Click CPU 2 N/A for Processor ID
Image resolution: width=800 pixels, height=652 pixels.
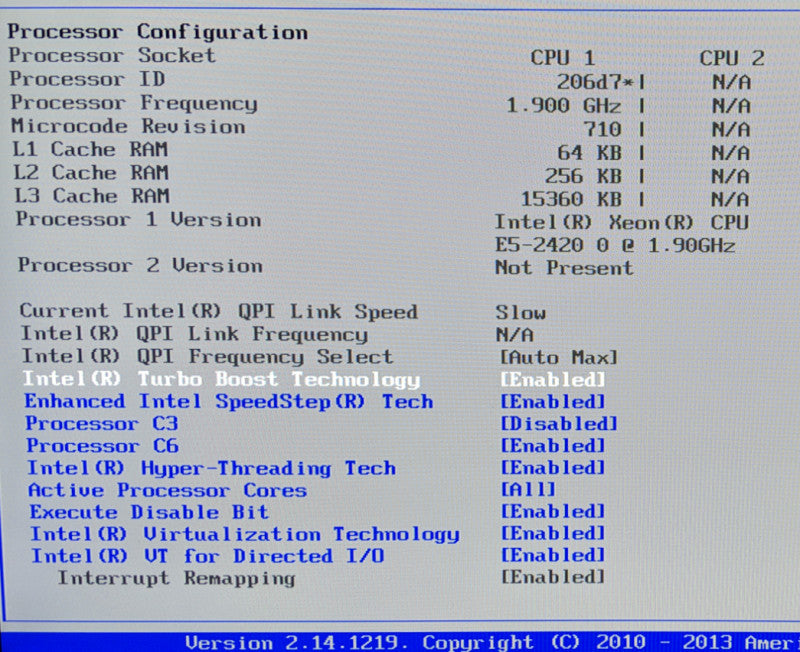click(x=732, y=82)
